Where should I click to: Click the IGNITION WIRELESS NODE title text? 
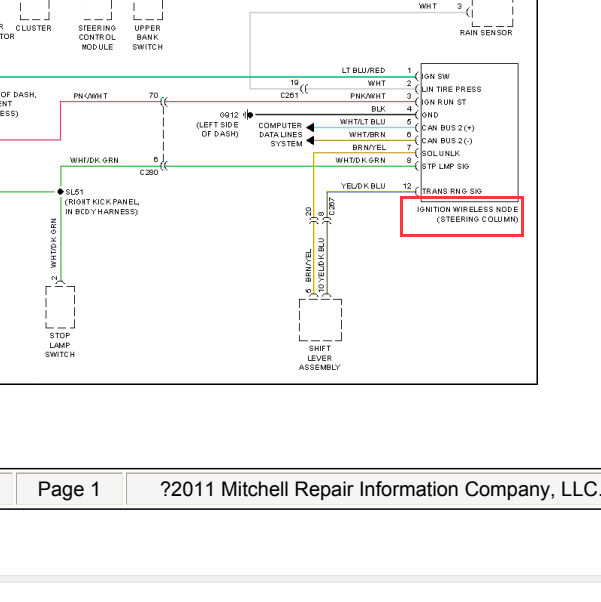467,209
